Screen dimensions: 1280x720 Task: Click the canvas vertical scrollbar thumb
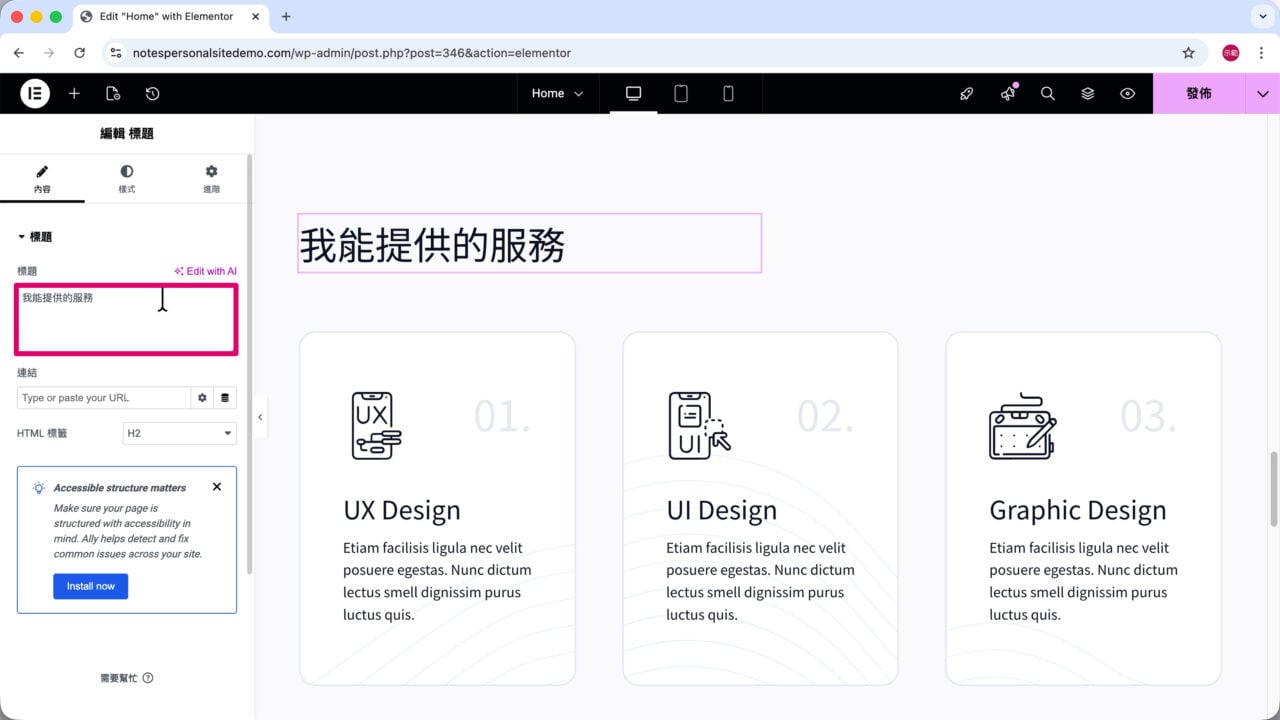click(1273, 488)
